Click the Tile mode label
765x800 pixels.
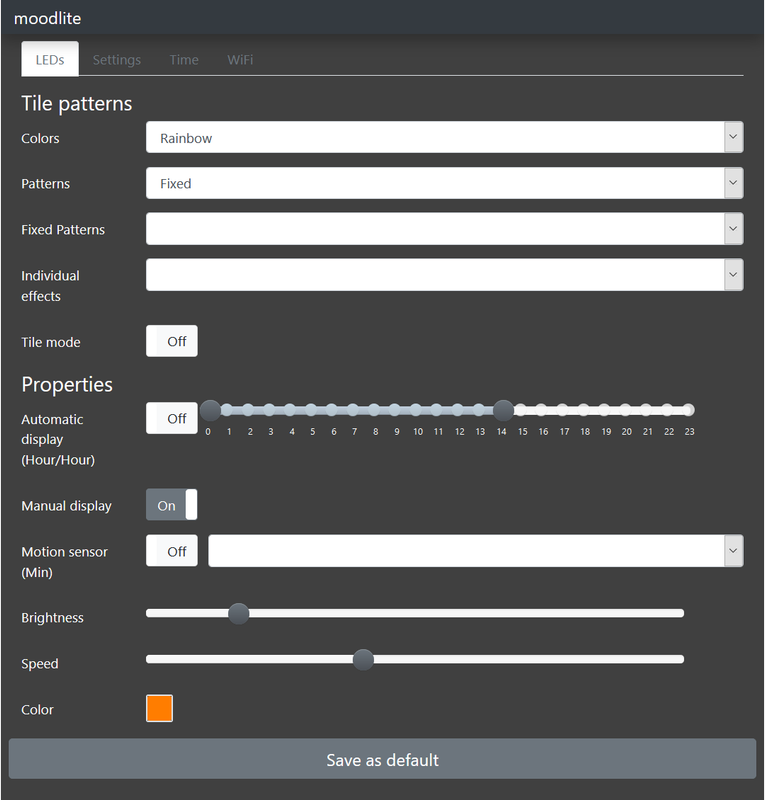click(51, 342)
